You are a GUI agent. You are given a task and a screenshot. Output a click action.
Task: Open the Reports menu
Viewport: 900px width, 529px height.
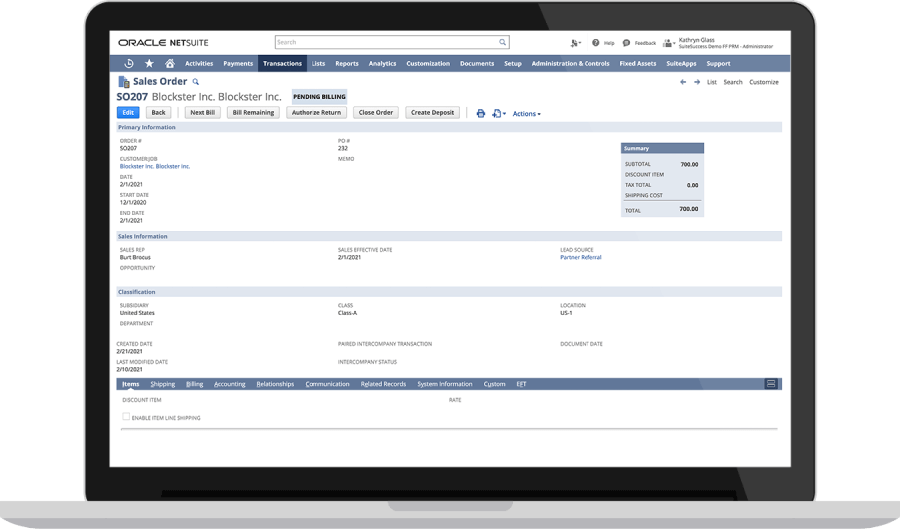[347, 63]
